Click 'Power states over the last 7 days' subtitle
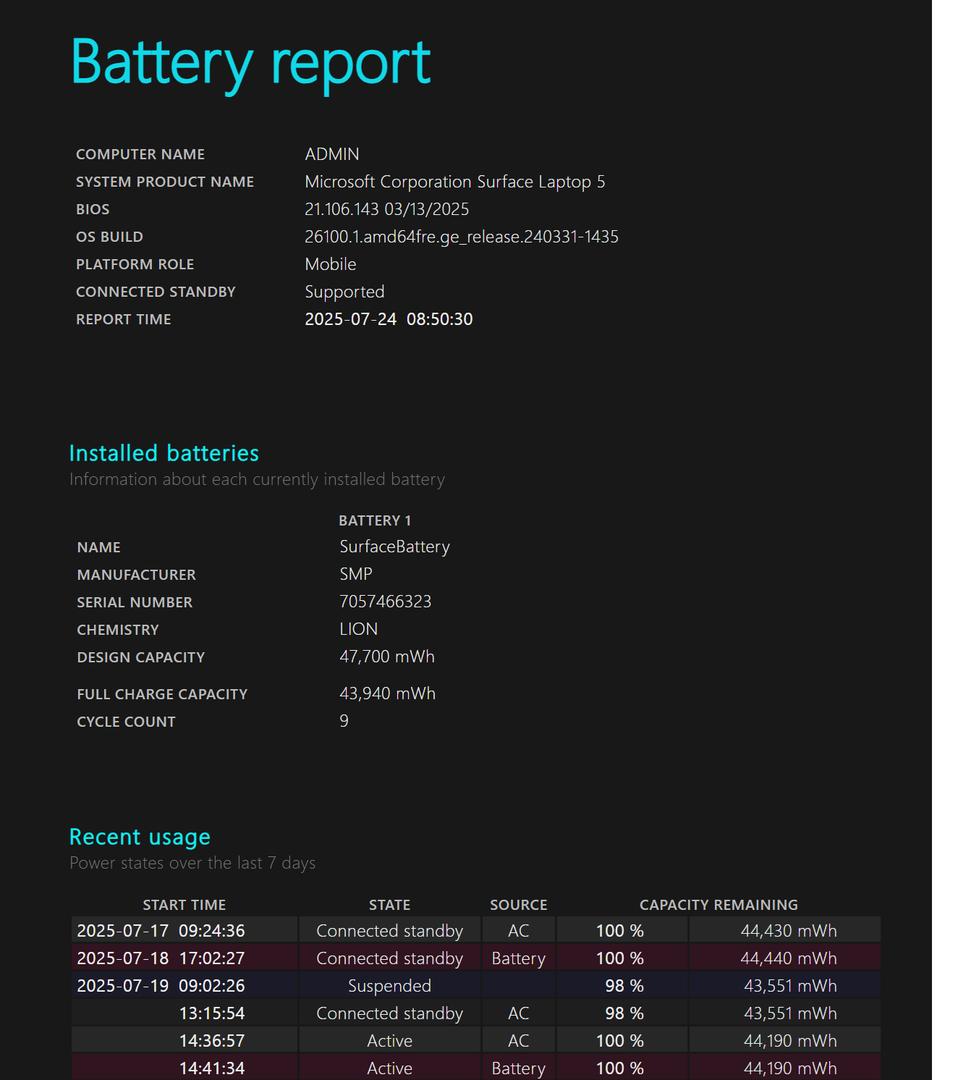The height and width of the screenshot is (1080, 979). coord(192,863)
